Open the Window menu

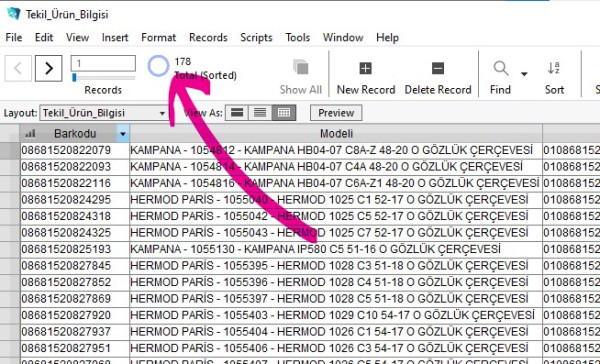pos(343,38)
